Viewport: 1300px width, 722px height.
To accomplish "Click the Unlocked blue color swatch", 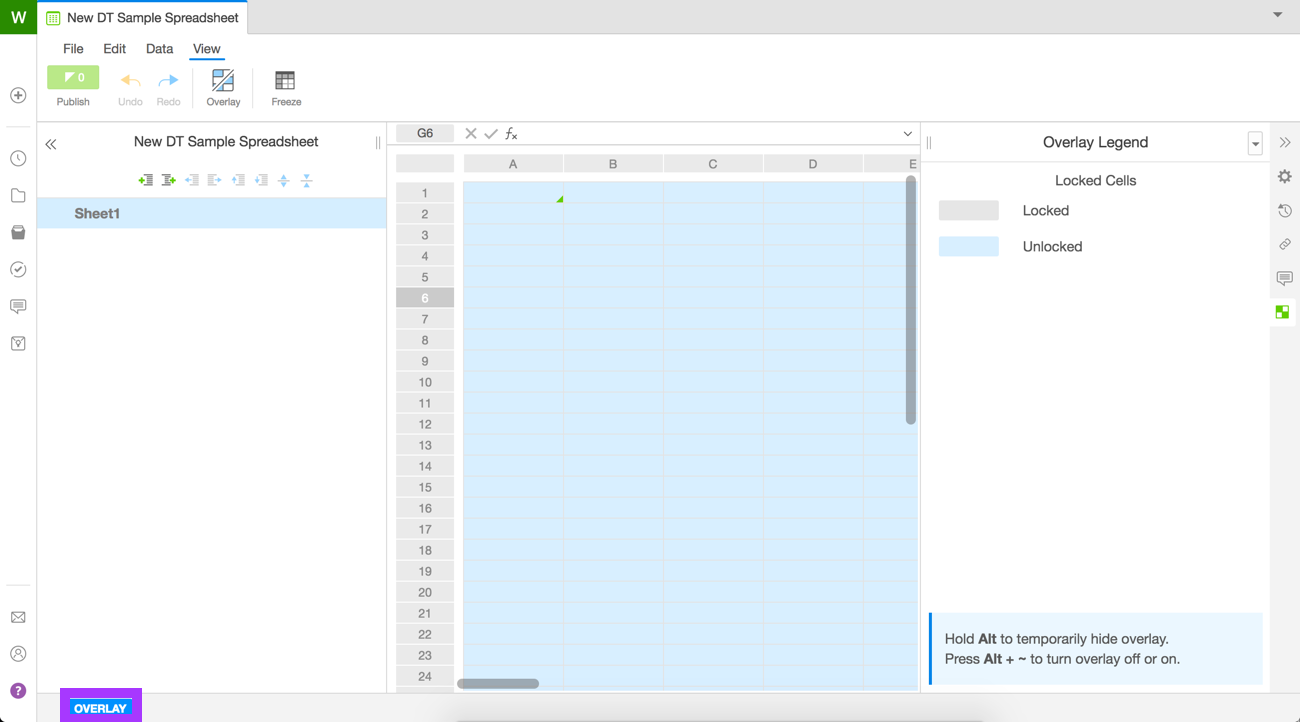I will [x=968, y=247].
